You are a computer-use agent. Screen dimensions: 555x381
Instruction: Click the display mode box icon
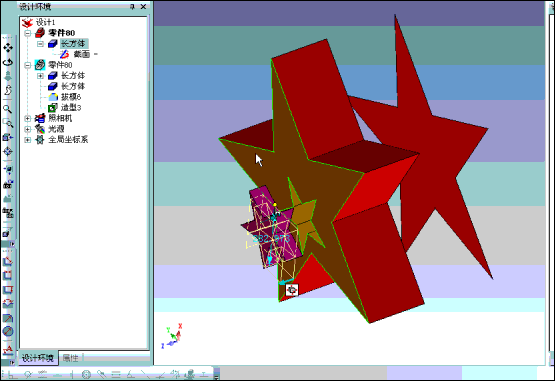click(x=7, y=233)
